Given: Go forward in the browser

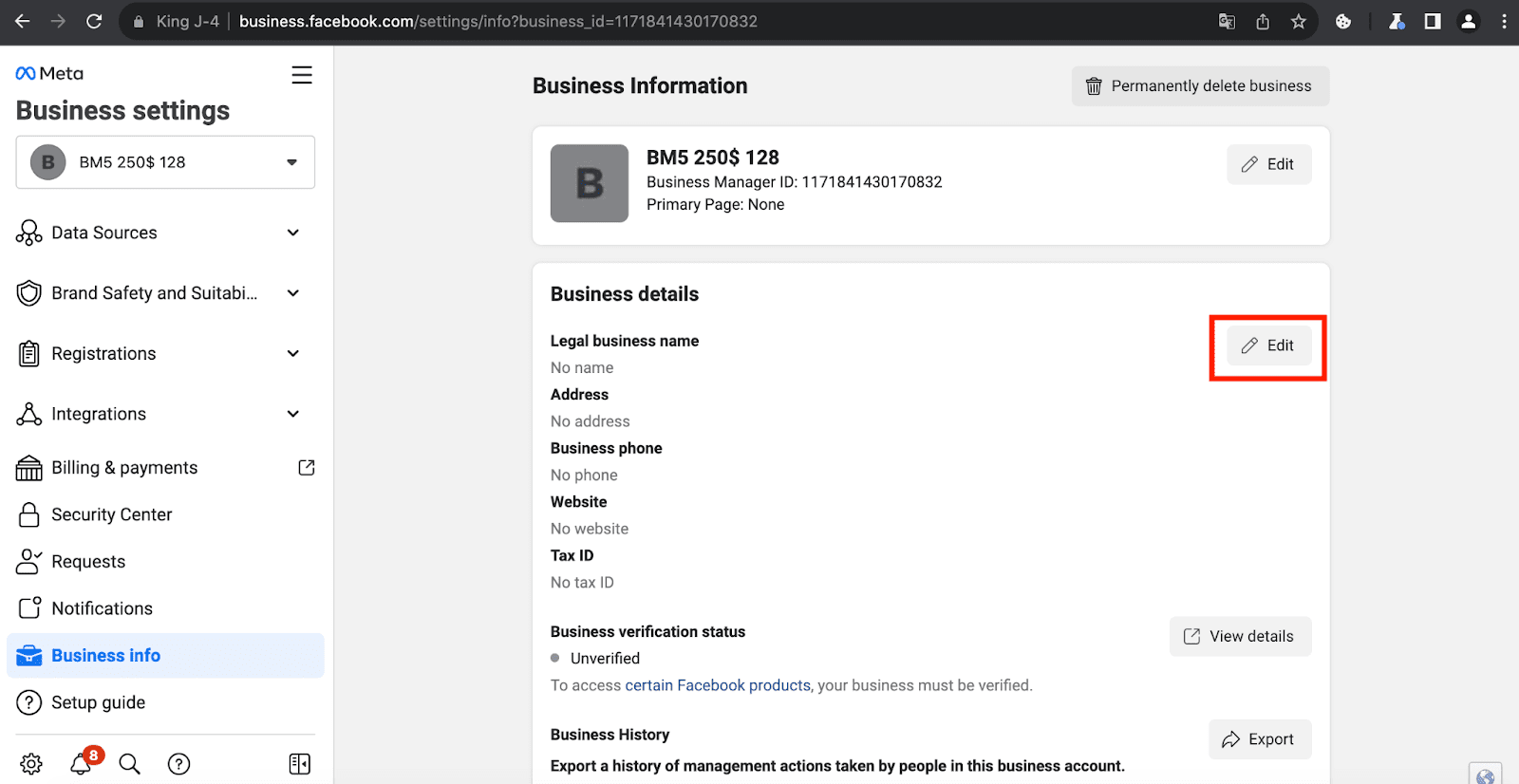Looking at the screenshot, I should pos(58,21).
